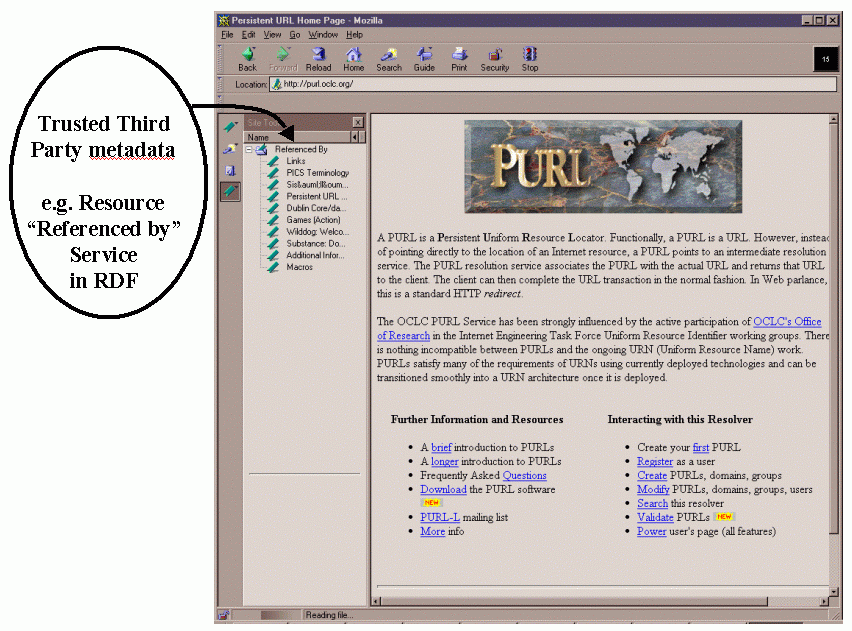Click the Download link for PURL software
This screenshot has width=852, height=631.
point(442,490)
